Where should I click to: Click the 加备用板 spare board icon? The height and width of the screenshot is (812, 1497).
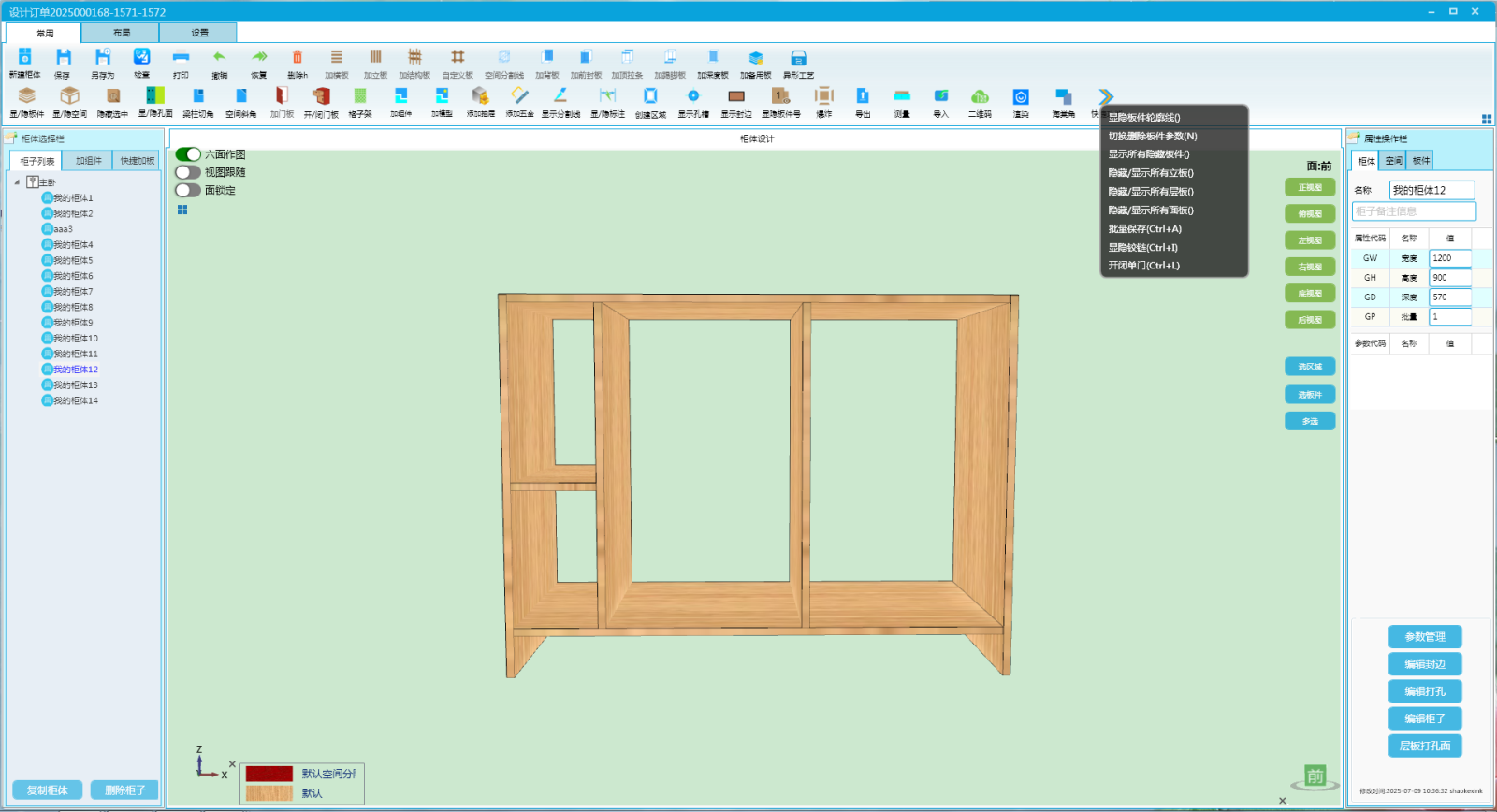pos(756,58)
